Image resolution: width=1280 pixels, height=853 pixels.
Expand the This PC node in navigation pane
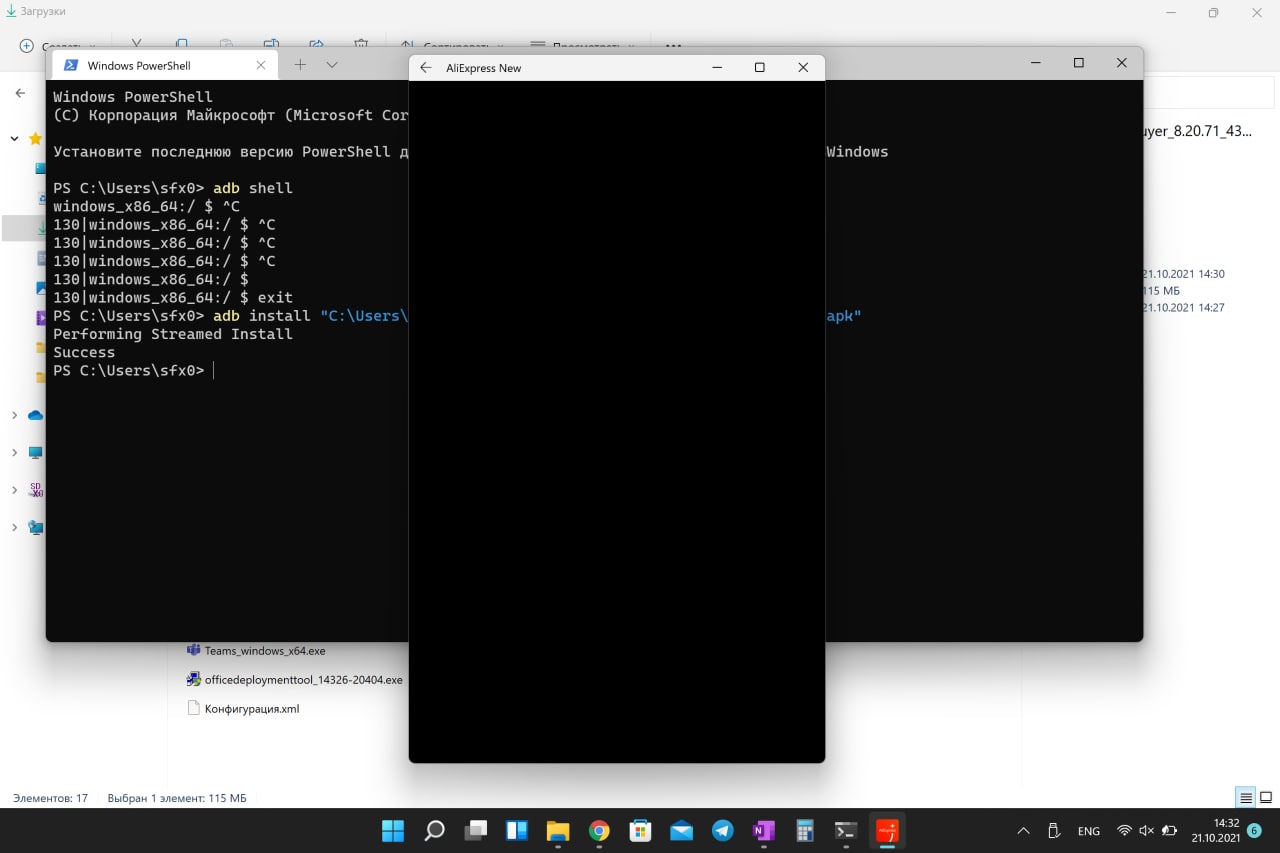14,453
